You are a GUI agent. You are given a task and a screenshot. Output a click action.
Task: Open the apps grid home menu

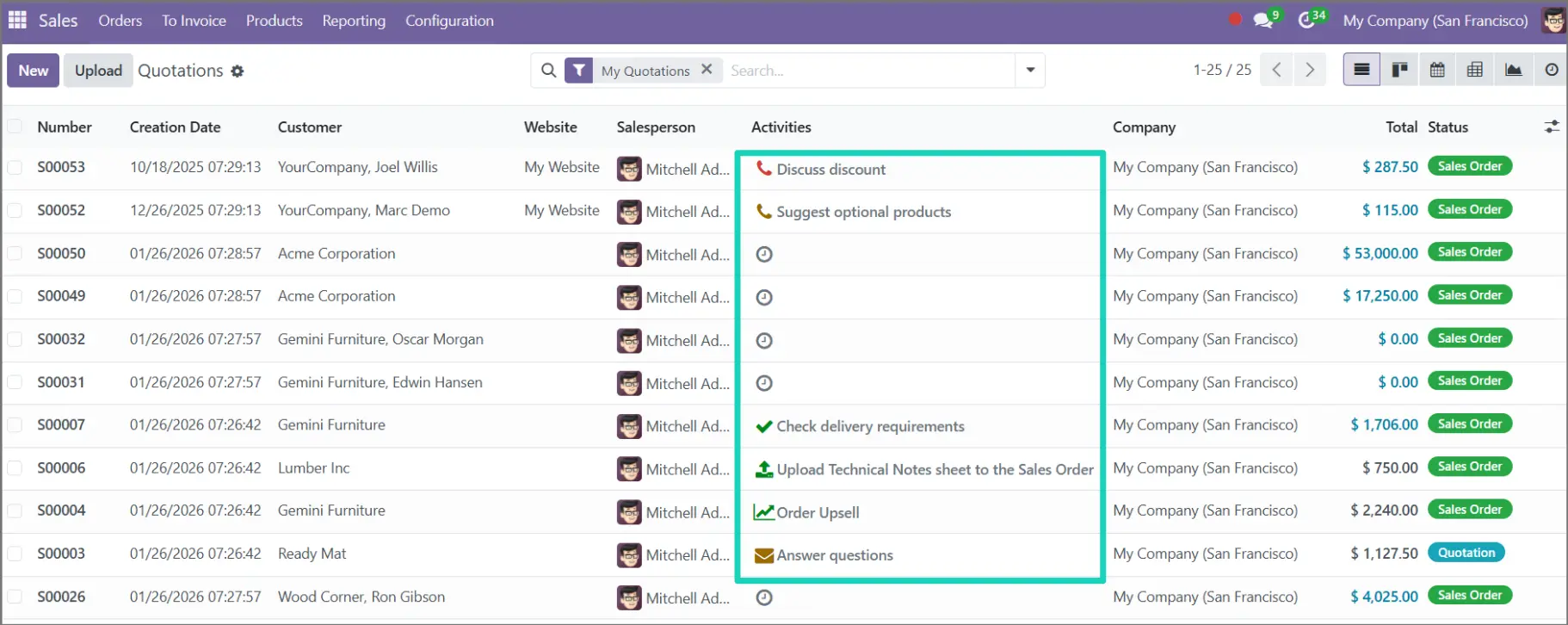tap(17, 20)
